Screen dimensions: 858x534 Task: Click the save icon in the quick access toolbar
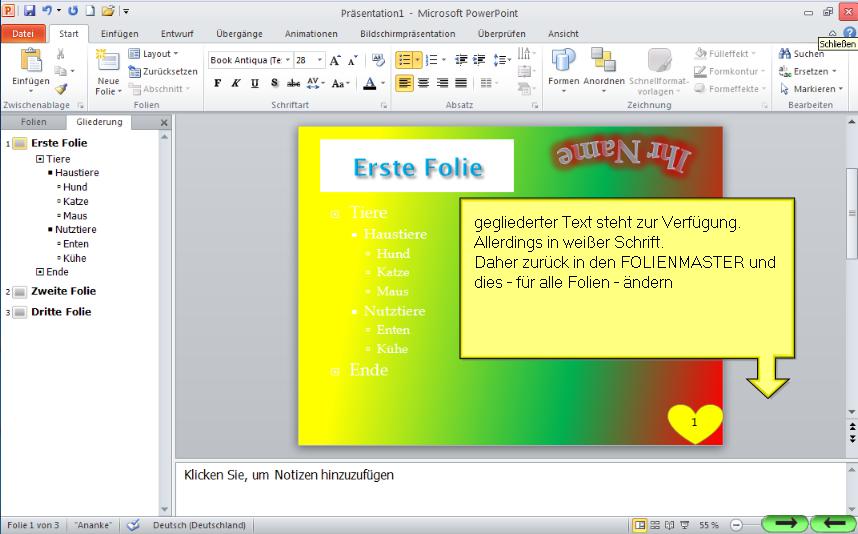[29, 11]
